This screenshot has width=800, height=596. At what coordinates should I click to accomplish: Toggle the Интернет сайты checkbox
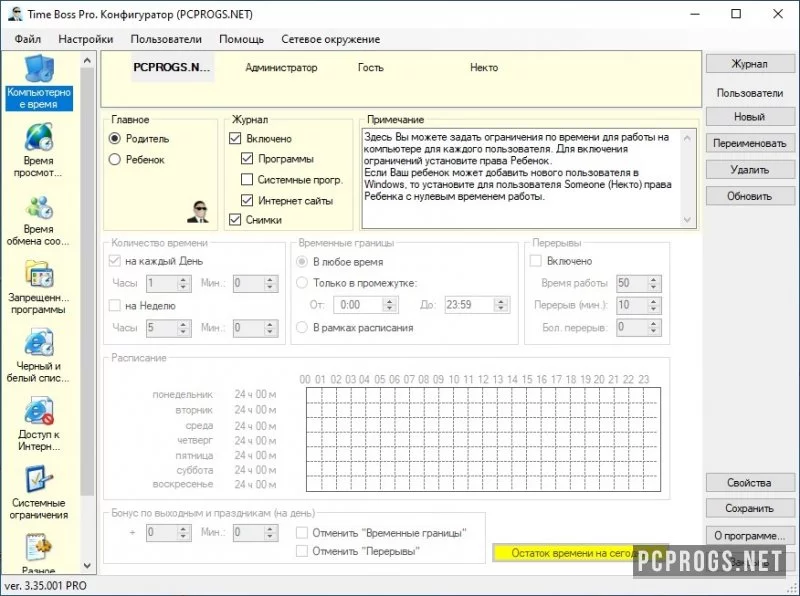tap(247, 200)
